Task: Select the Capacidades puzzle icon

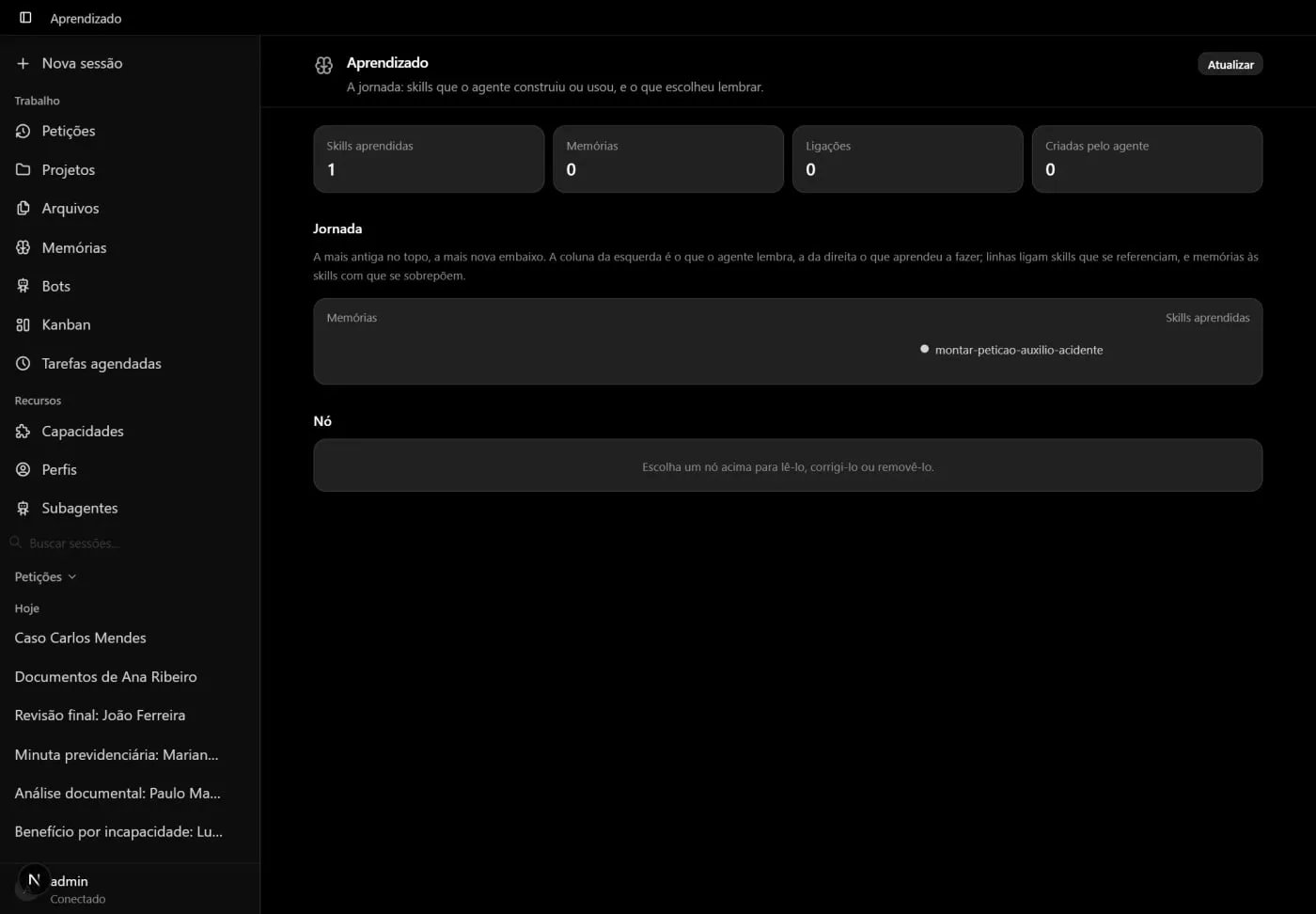Action: 23,431
